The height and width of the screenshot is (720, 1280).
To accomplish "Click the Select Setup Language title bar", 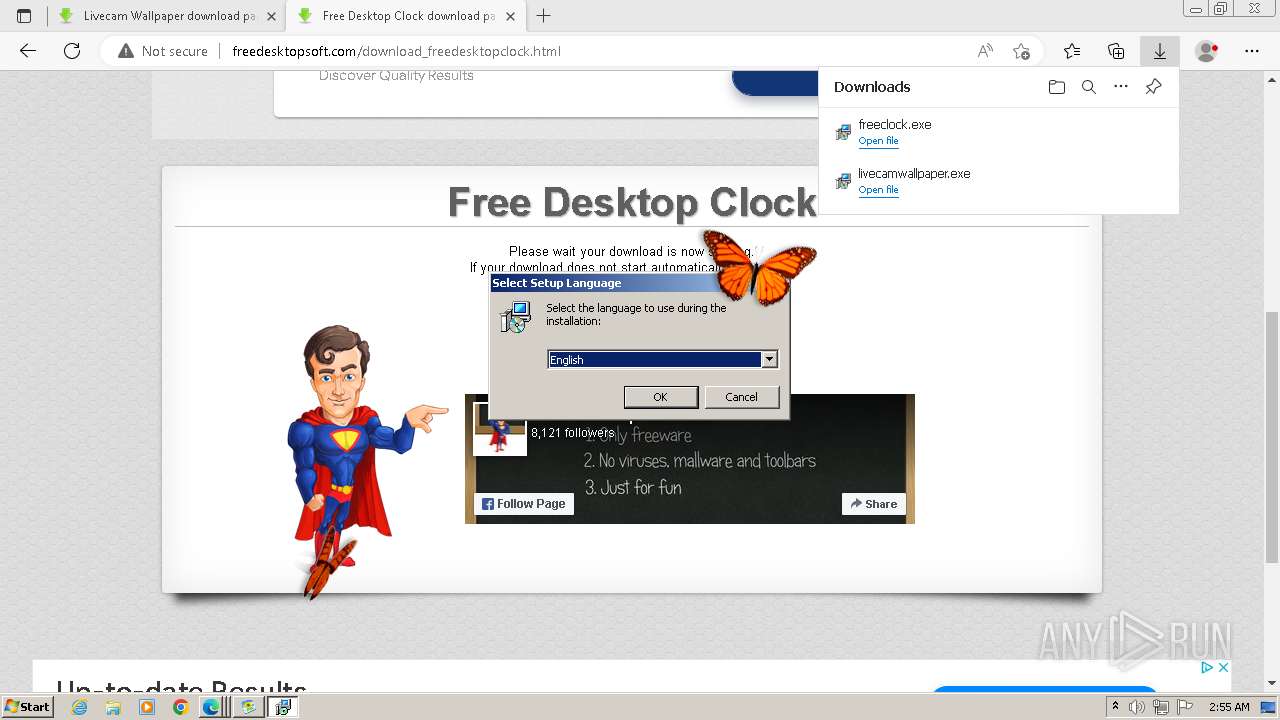I will (x=639, y=283).
